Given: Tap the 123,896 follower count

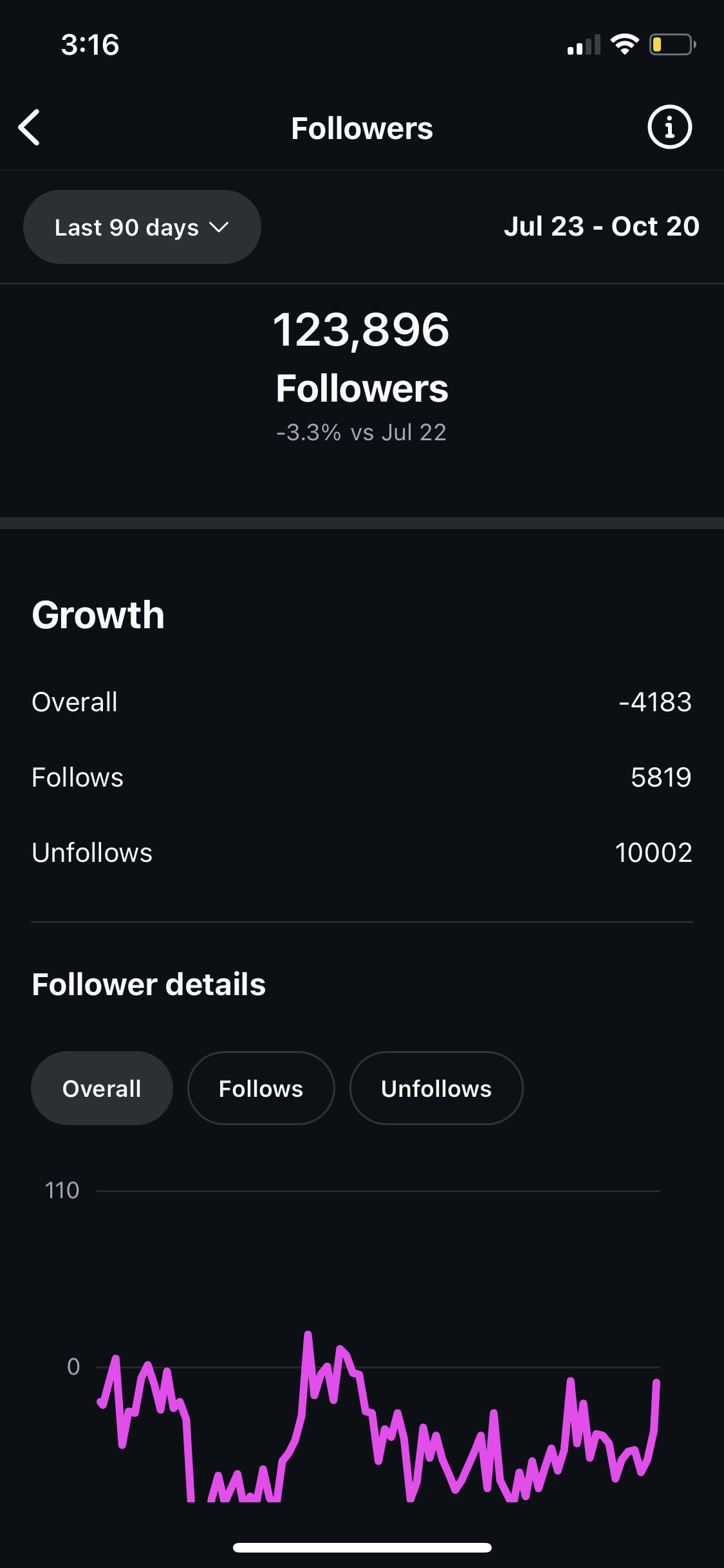Looking at the screenshot, I should pyautogui.click(x=361, y=330).
